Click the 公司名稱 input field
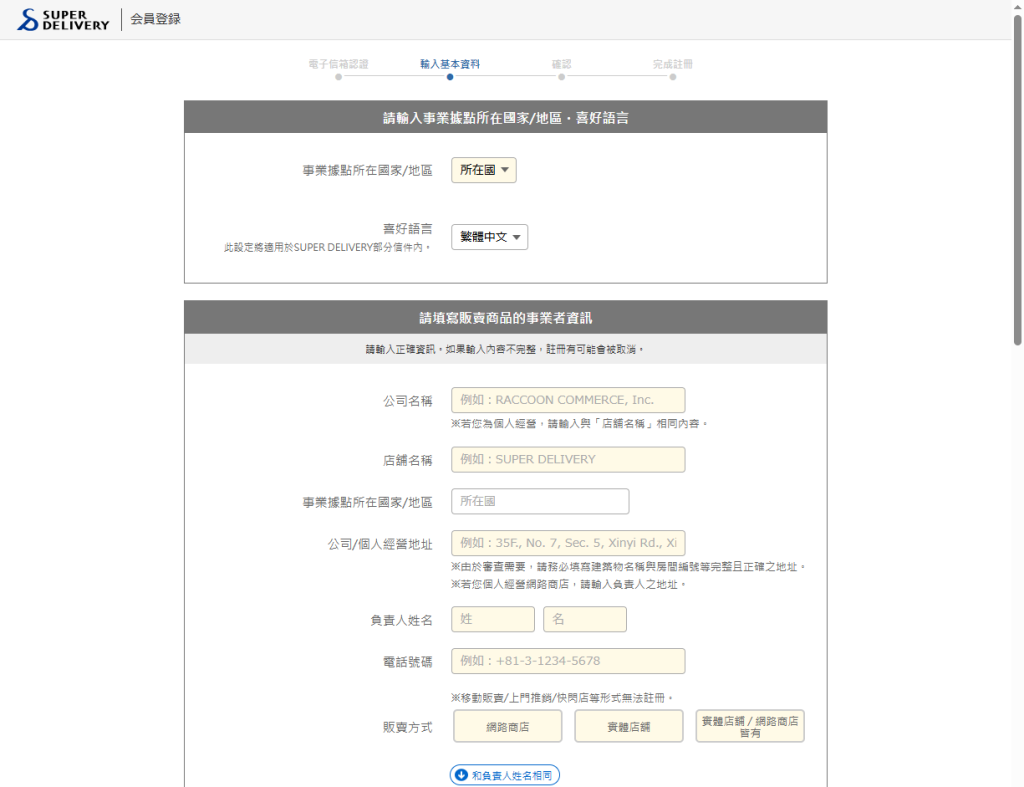The image size is (1024, 787). (x=568, y=400)
